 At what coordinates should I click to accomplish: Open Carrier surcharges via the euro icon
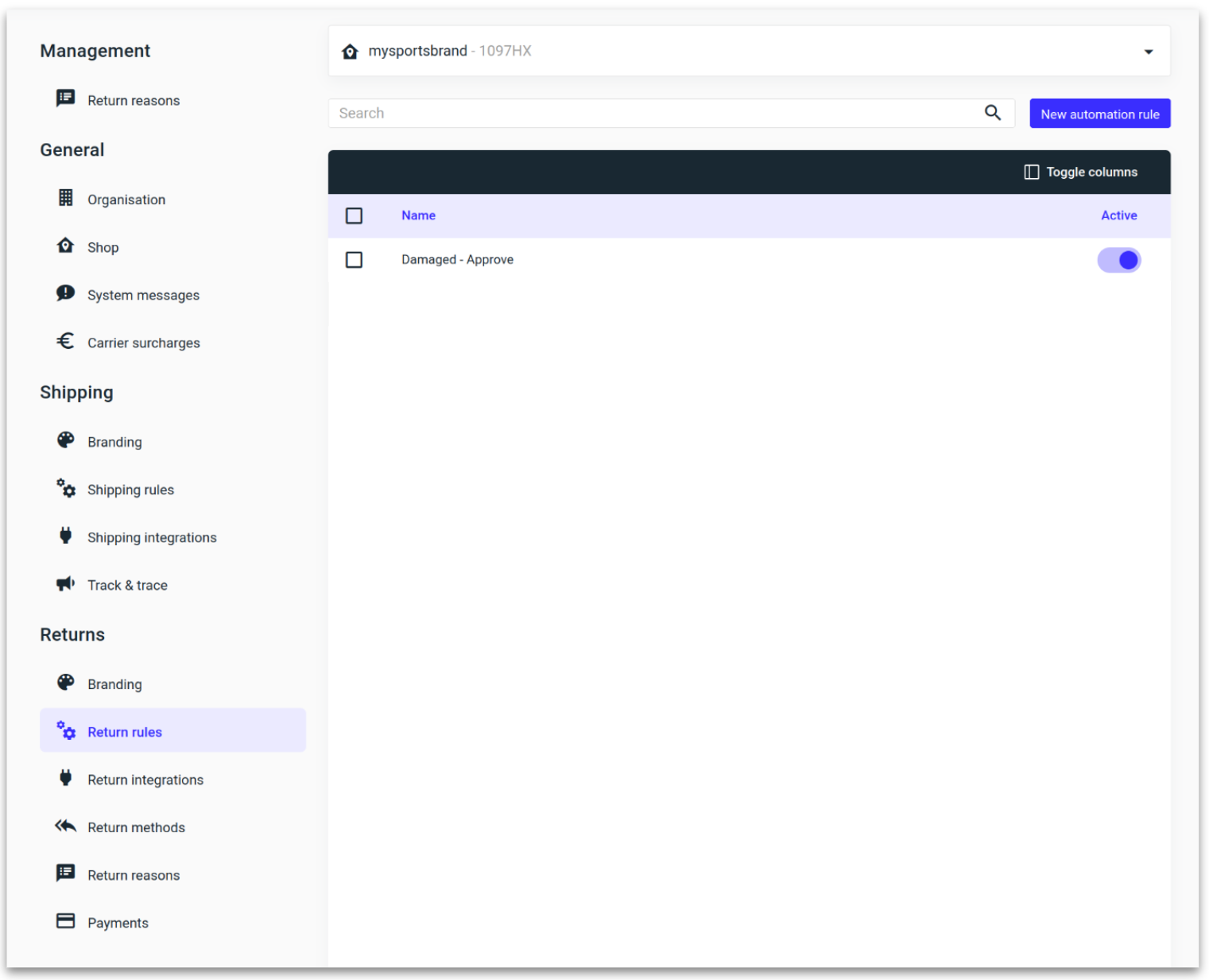click(65, 342)
